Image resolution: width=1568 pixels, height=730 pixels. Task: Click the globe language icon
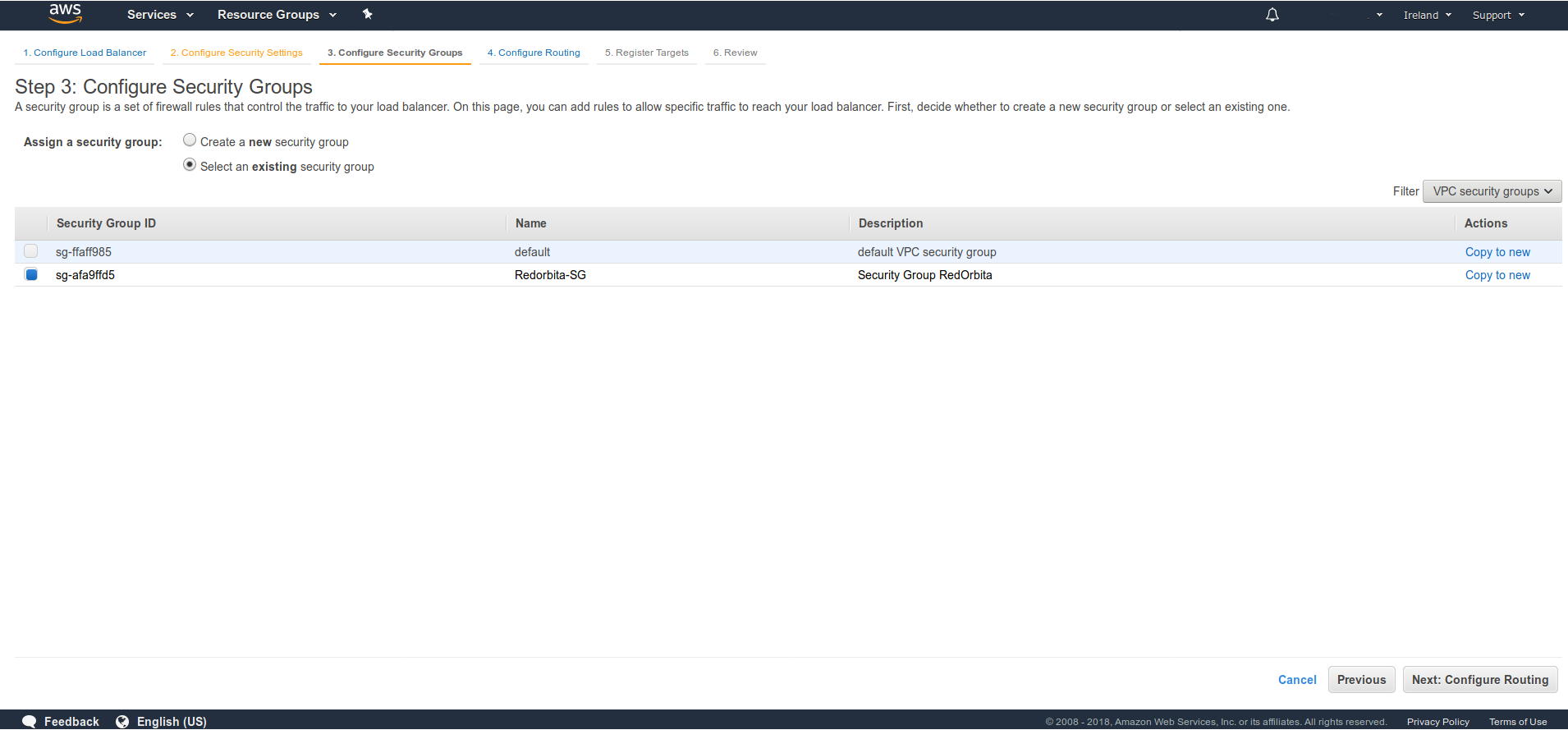pos(122,721)
